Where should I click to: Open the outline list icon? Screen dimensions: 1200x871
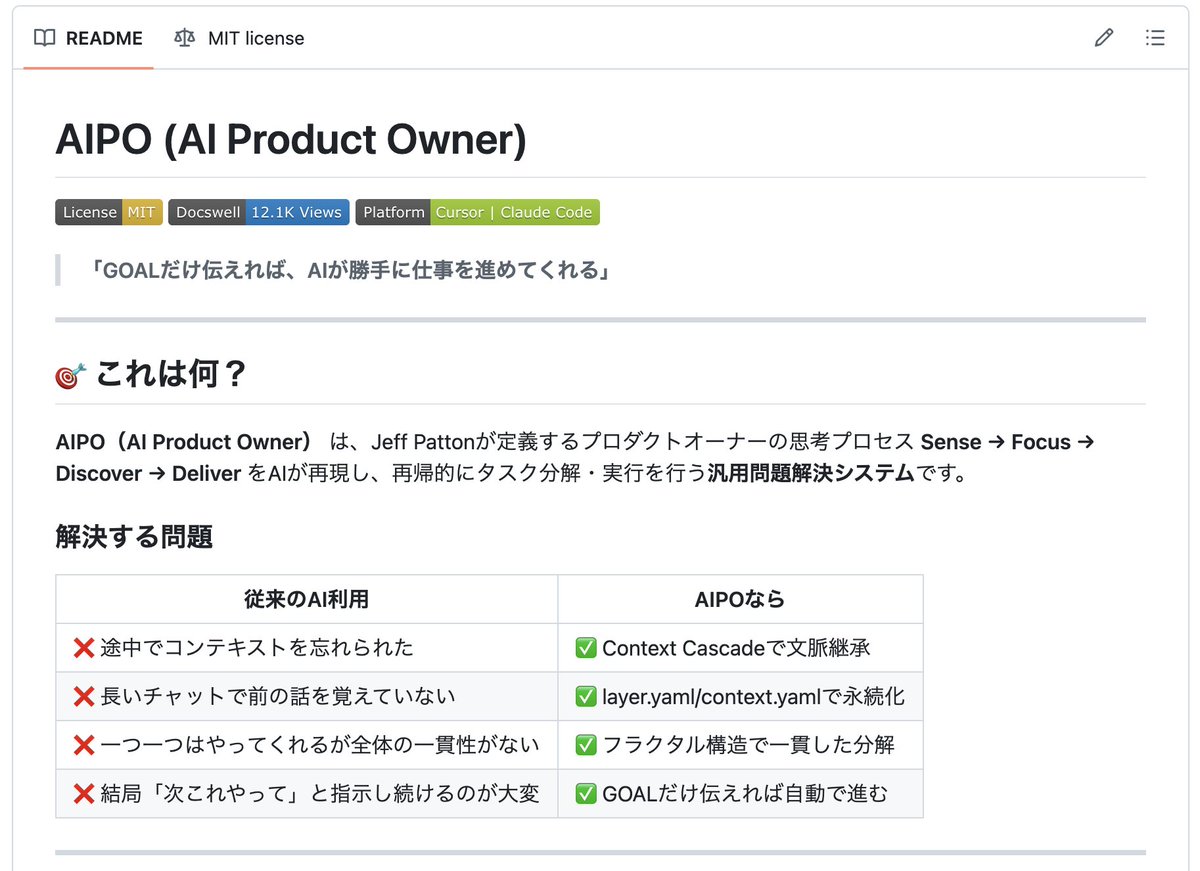1155,38
